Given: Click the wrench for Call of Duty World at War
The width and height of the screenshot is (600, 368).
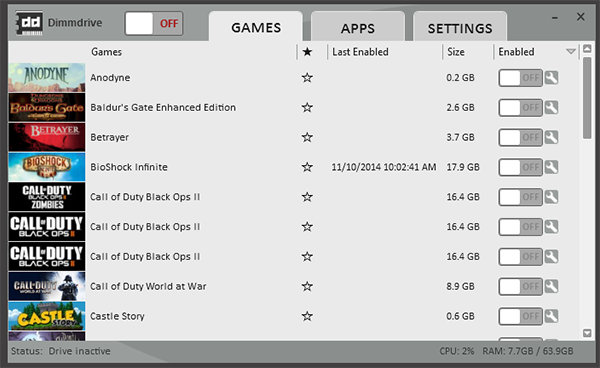Looking at the screenshot, I should coord(551,287).
